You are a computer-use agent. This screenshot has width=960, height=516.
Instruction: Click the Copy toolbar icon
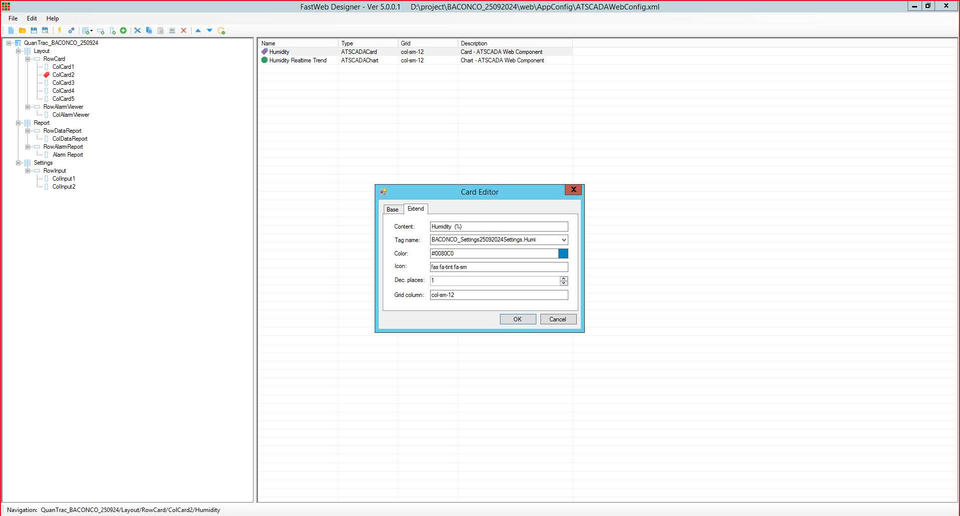(149, 31)
